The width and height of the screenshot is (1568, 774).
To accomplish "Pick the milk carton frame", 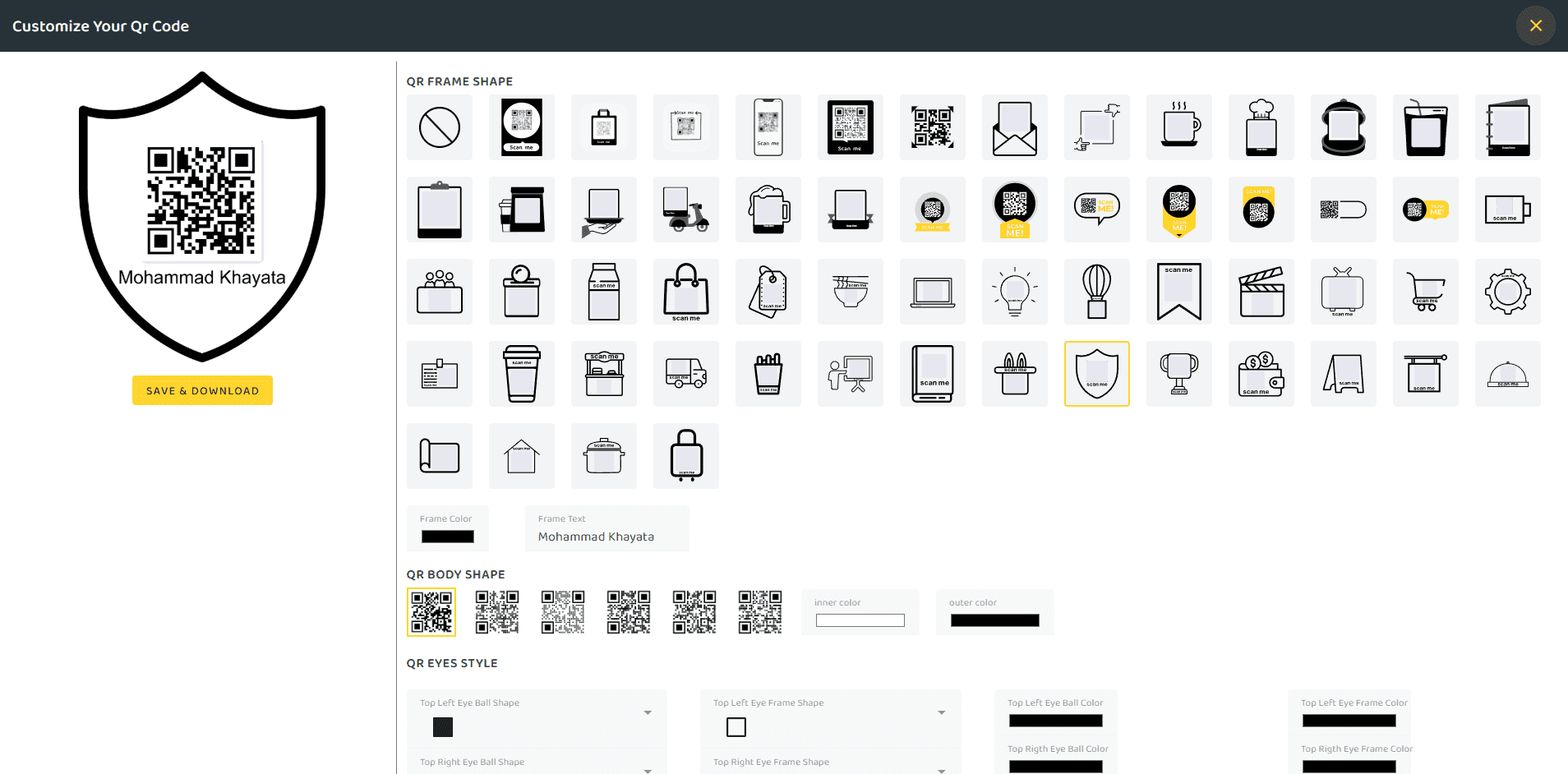I will coord(604,292).
